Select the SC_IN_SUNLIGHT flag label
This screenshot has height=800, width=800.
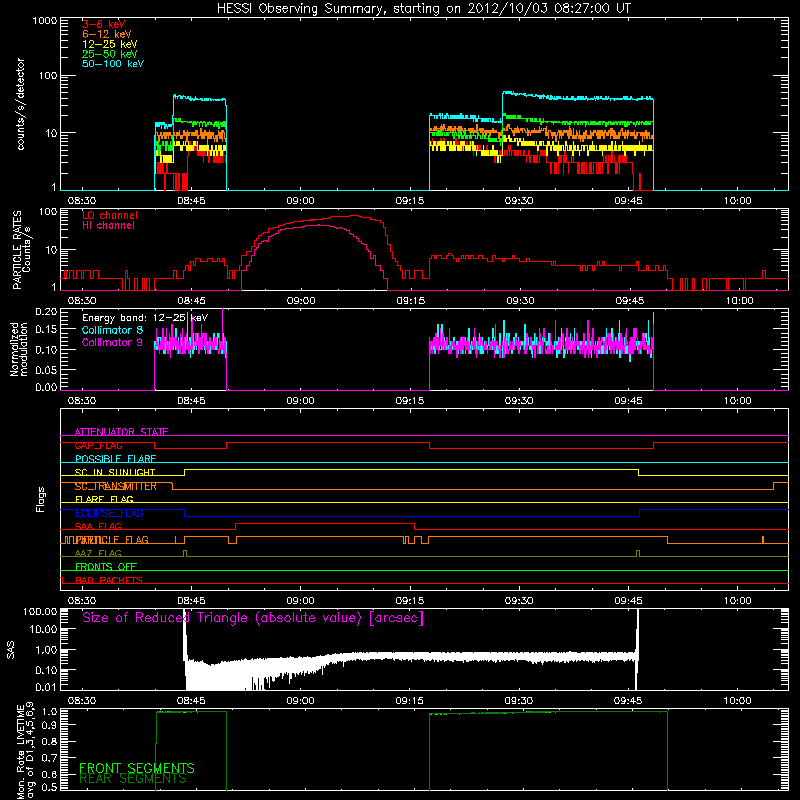click(x=115, y=472)
